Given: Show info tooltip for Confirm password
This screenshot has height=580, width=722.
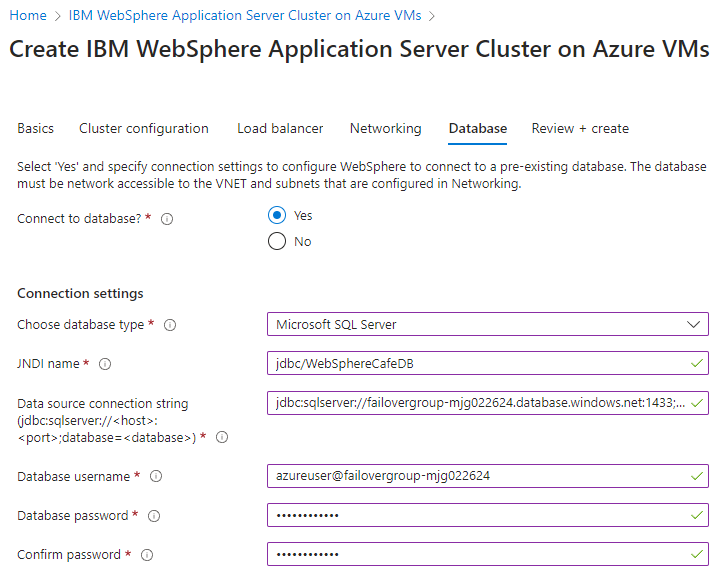Looking at the screenshot, I should pyautogui.click(x=147, y=555).
